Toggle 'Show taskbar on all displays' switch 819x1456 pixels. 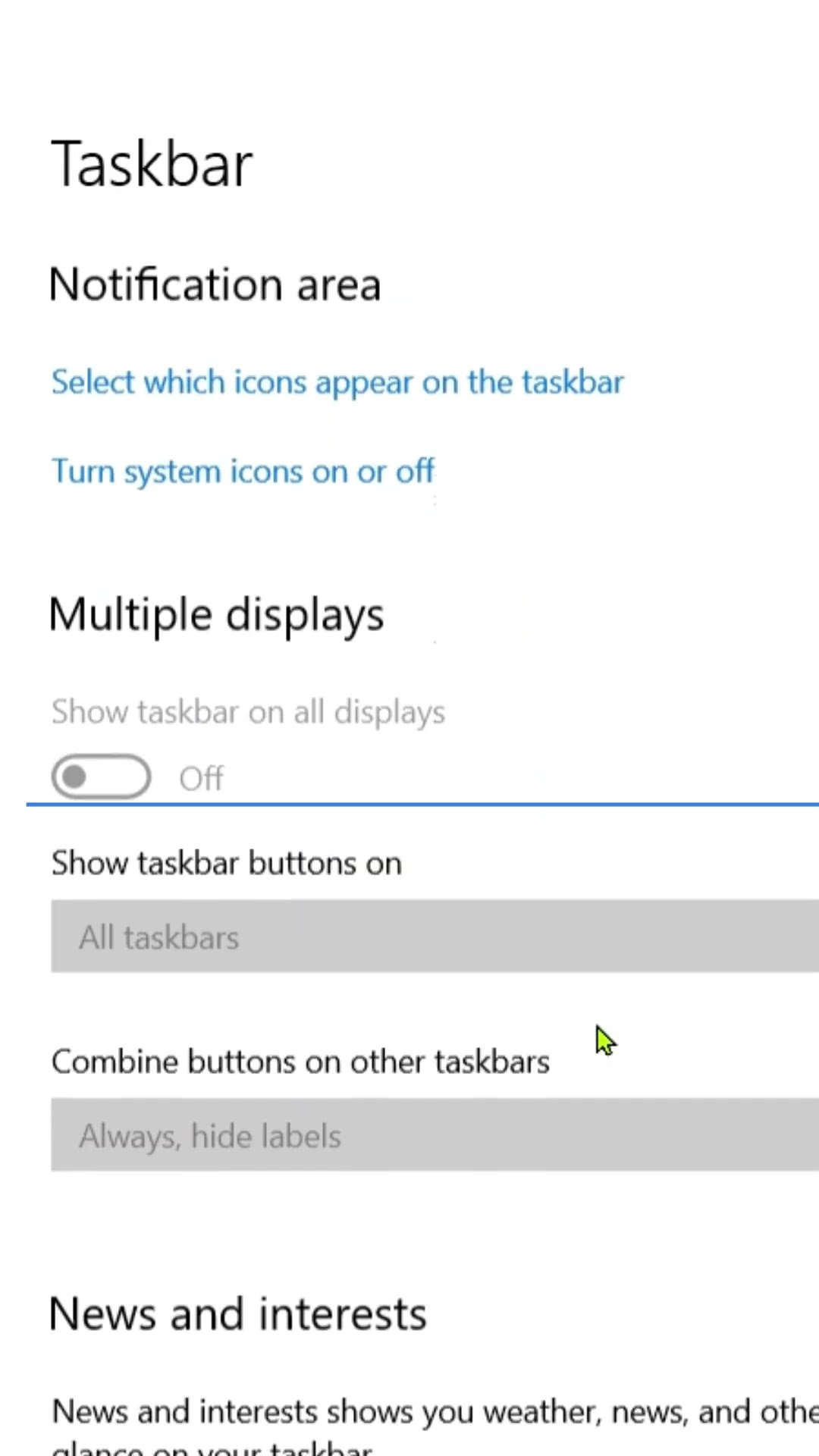(101, 777)
